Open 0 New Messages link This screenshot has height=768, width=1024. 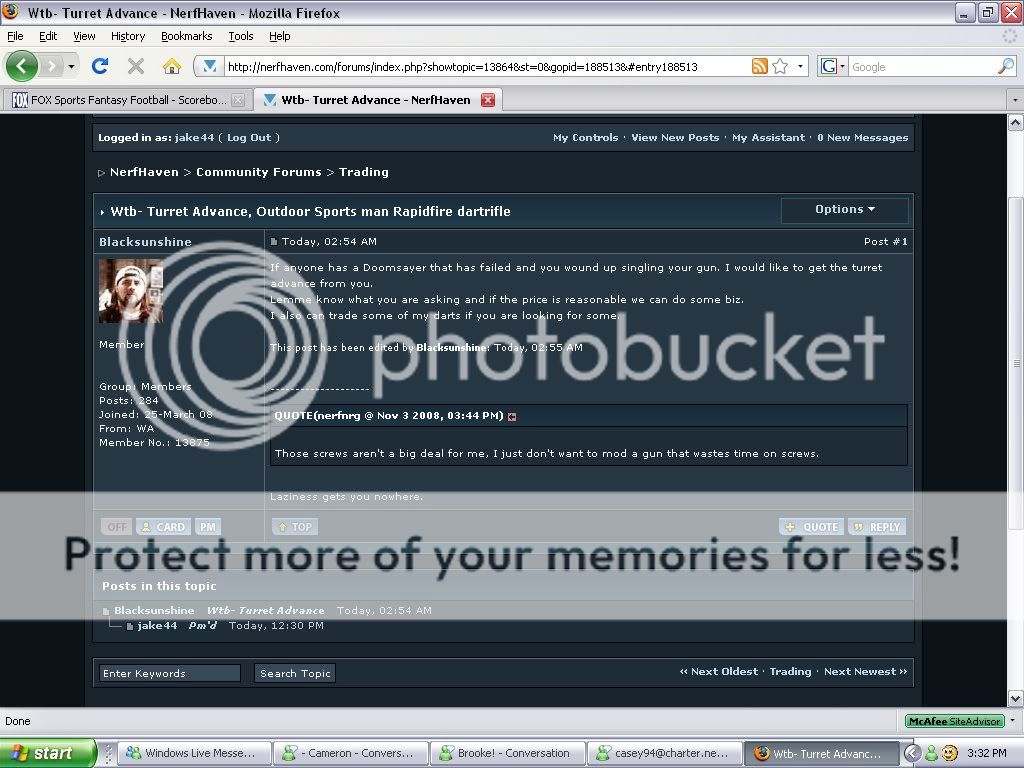click(x=863, y=138)
